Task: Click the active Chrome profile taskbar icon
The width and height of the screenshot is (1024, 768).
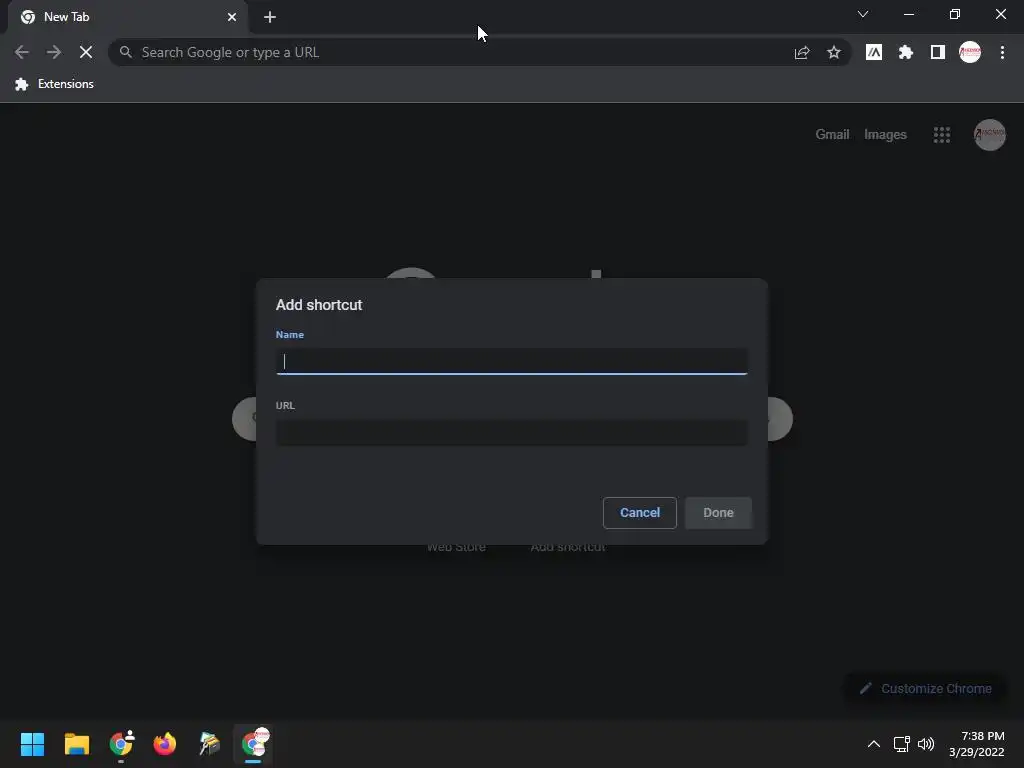Action: 253,744
